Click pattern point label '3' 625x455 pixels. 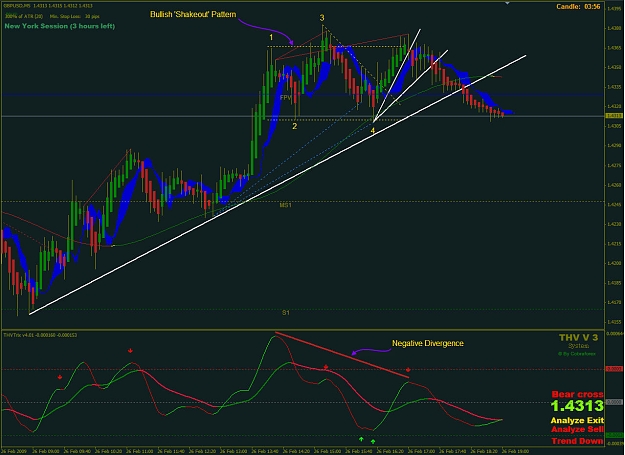click(x=322, y=18)
